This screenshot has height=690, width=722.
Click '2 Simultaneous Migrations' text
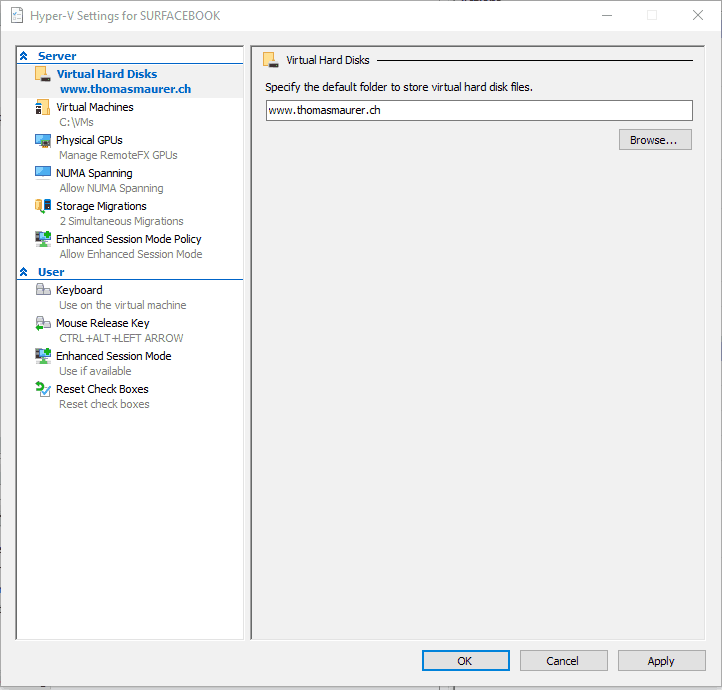122,221
